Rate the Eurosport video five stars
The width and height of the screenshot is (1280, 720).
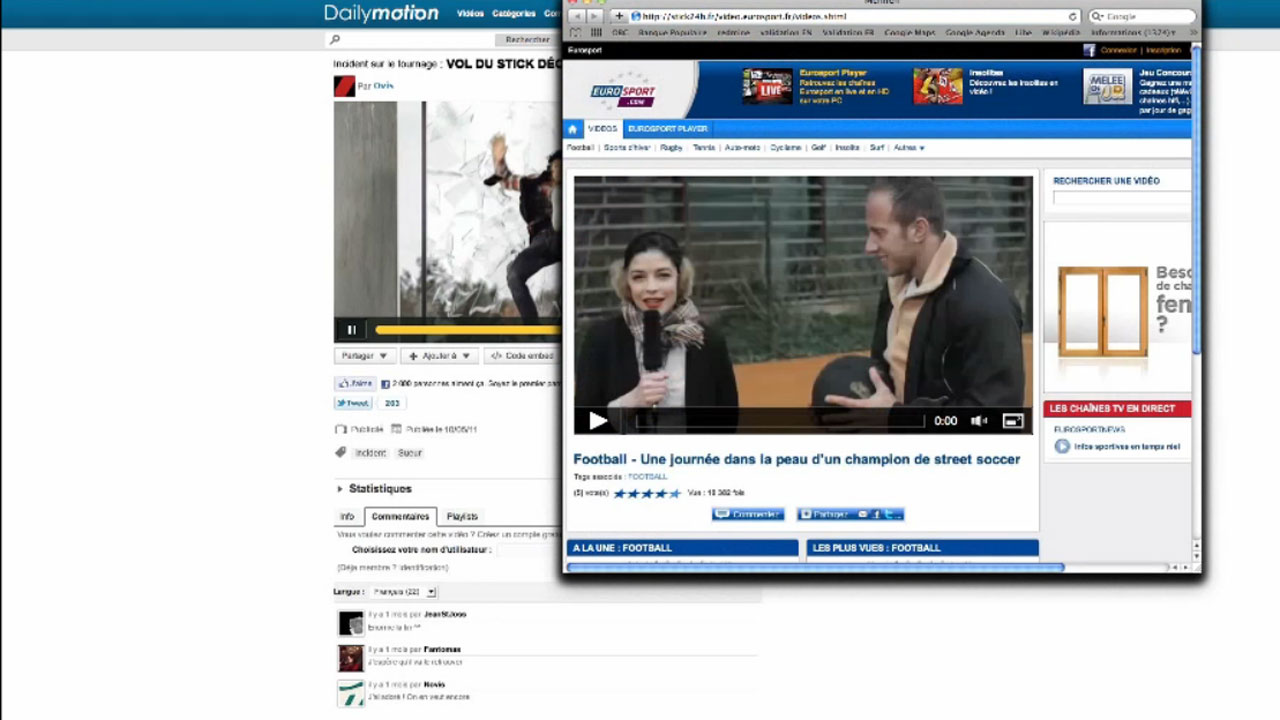(675, 493)
